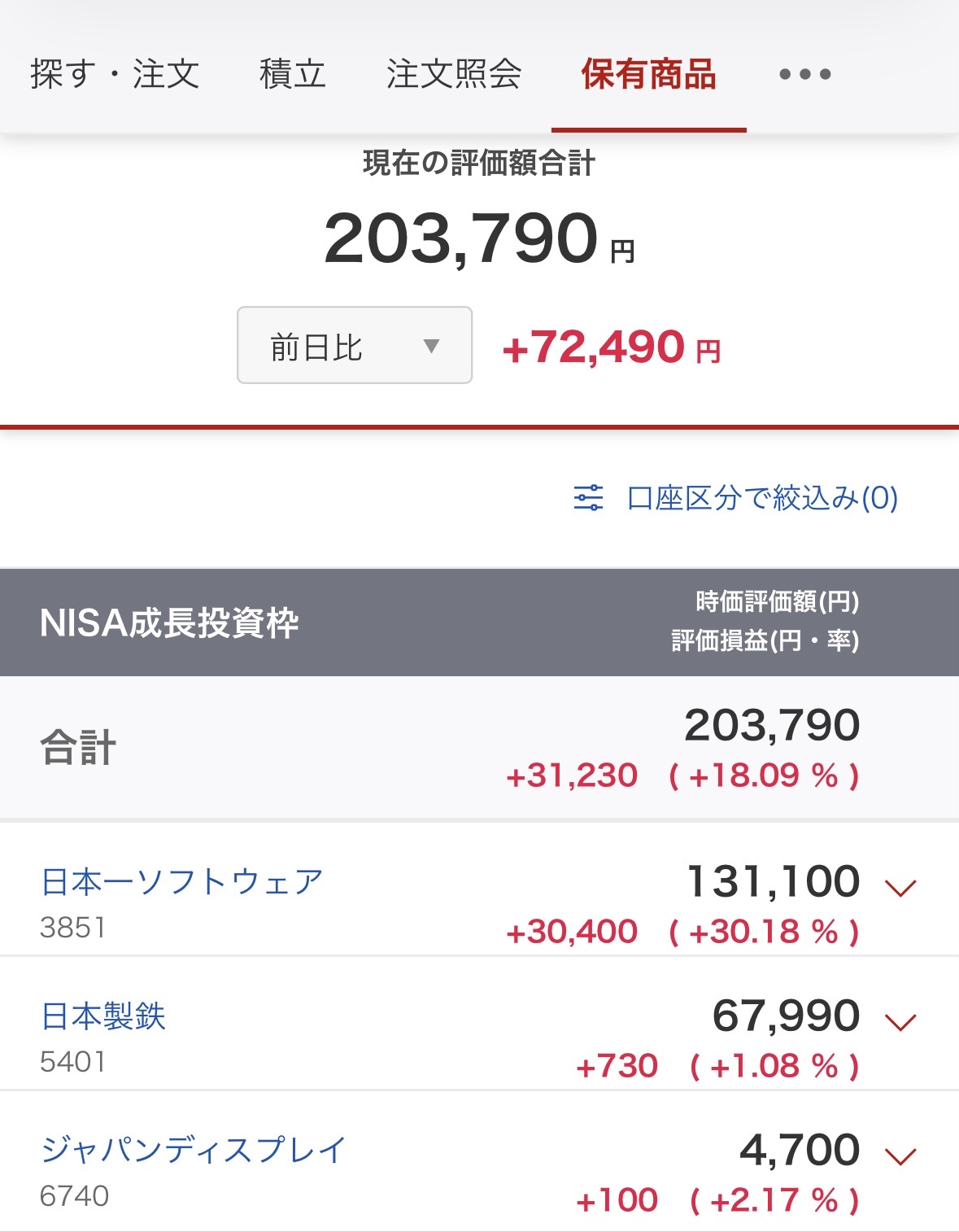
Task: Expand the ジャパンディスプレイ row chevron
Action: pyautogui.click(x=900, y=1156)
